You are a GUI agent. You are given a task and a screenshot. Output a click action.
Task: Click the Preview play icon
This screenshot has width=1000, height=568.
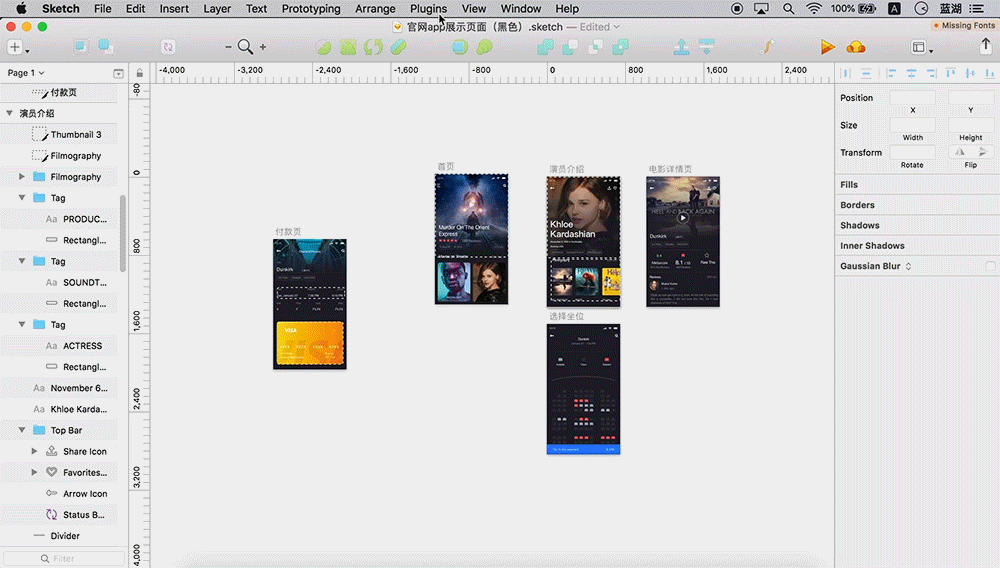coord(827,47)
